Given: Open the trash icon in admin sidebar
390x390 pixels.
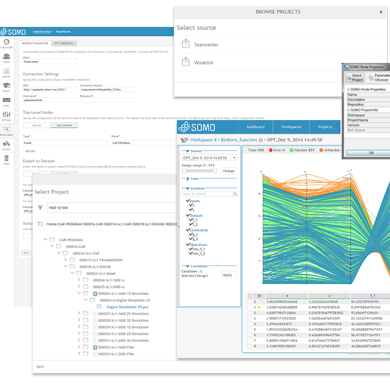Looking at the screenshot, I should (x=6, y=158).
